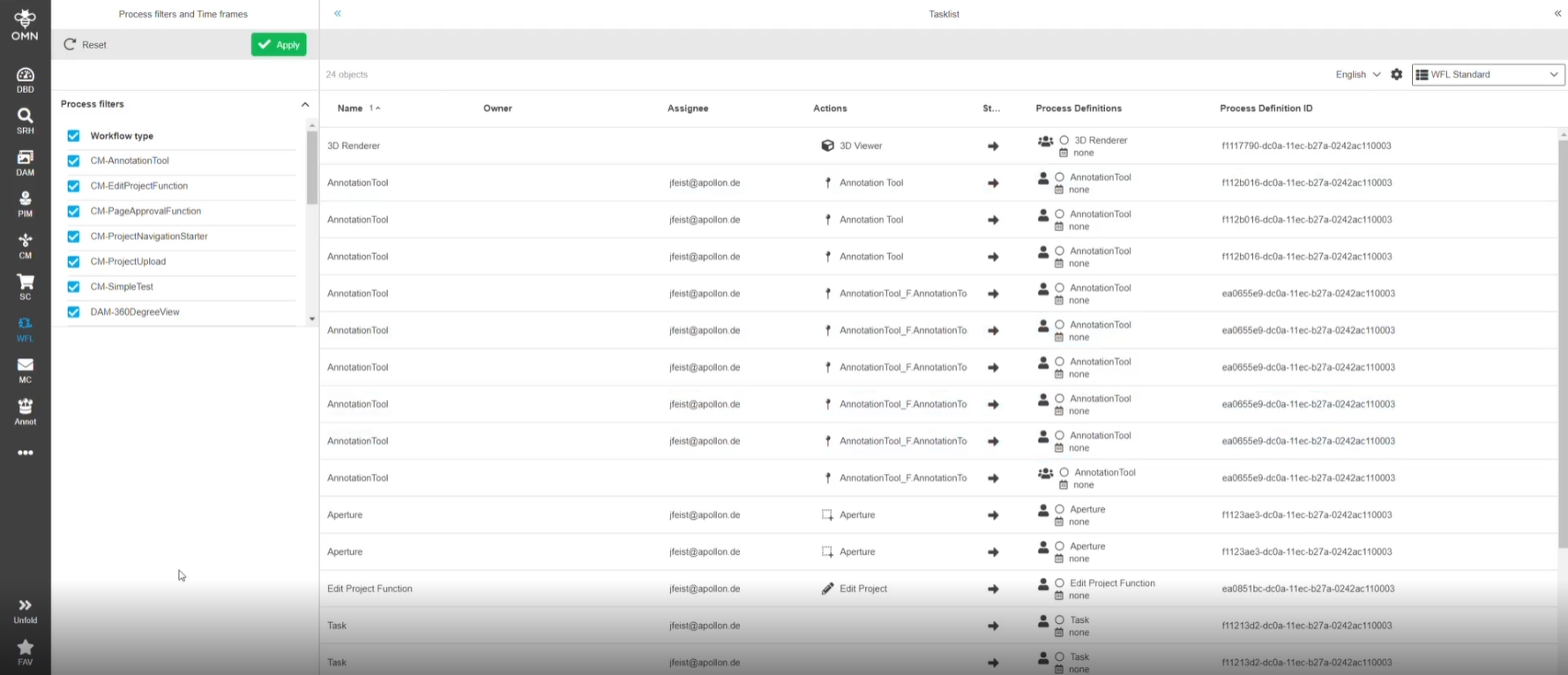Click the Process Definitions column header
1568x675 pixels.
[1078, 109]
